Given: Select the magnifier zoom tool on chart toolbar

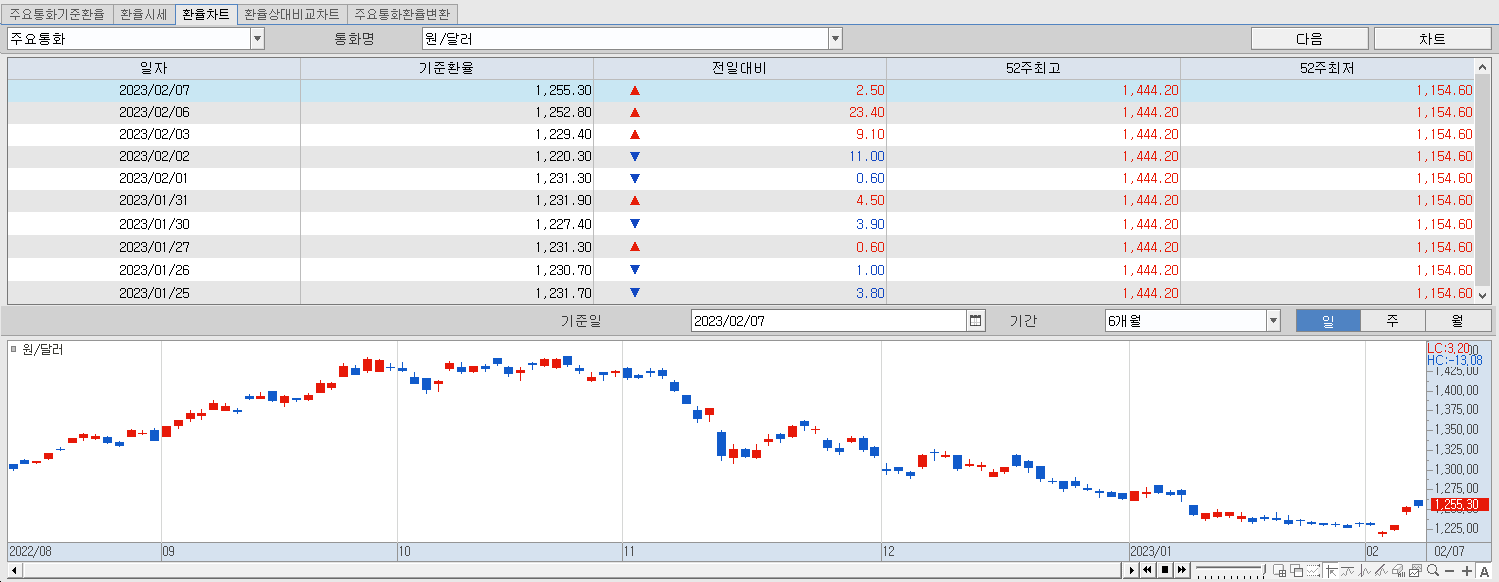Looking at the screenshot, I should pyautogui.click(x=1433, y=571).
